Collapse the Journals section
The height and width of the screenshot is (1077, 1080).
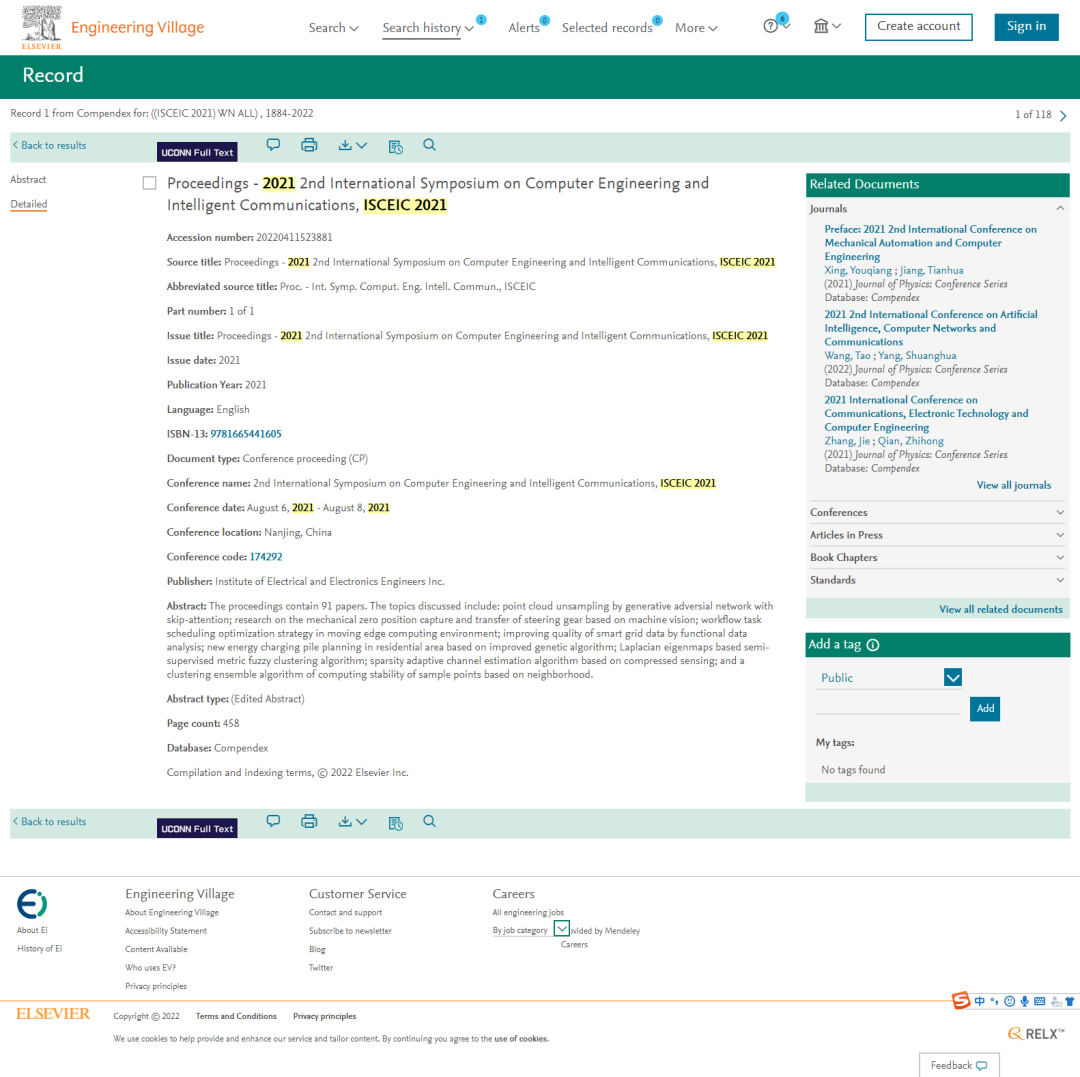[1060, 209]
